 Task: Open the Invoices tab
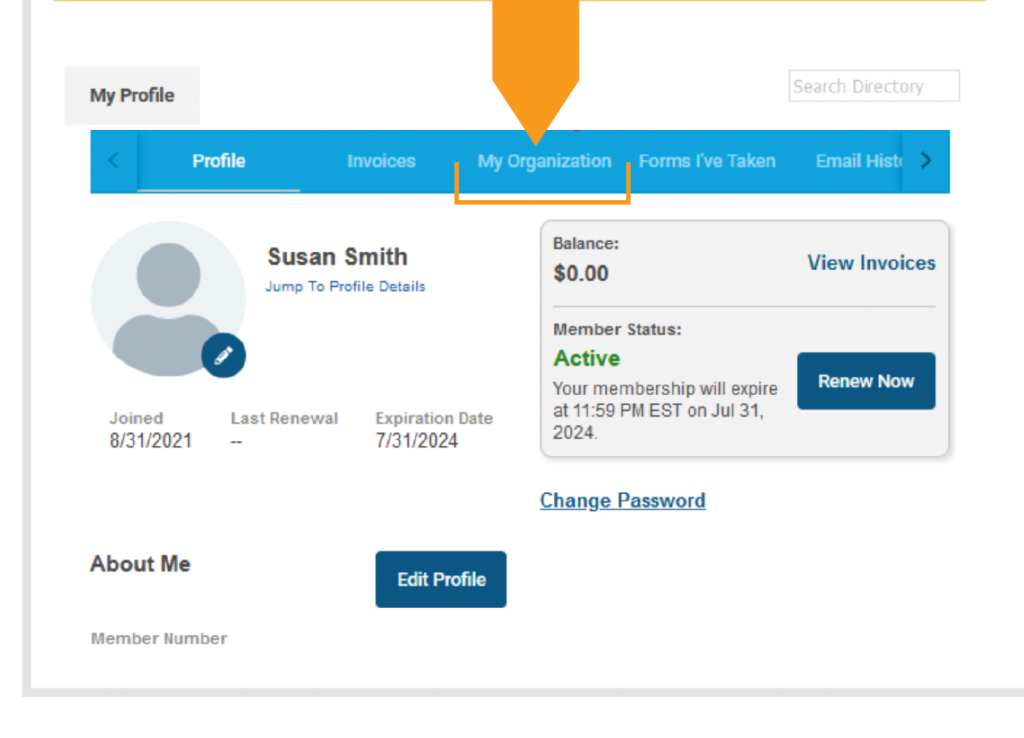click(x=381, y=161)
